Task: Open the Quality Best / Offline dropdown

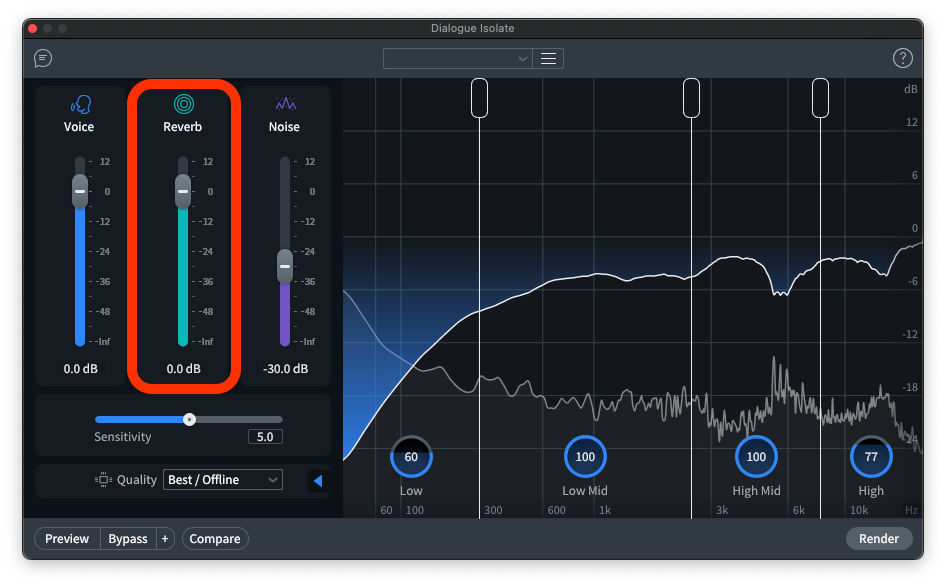Action: point(222,480)
